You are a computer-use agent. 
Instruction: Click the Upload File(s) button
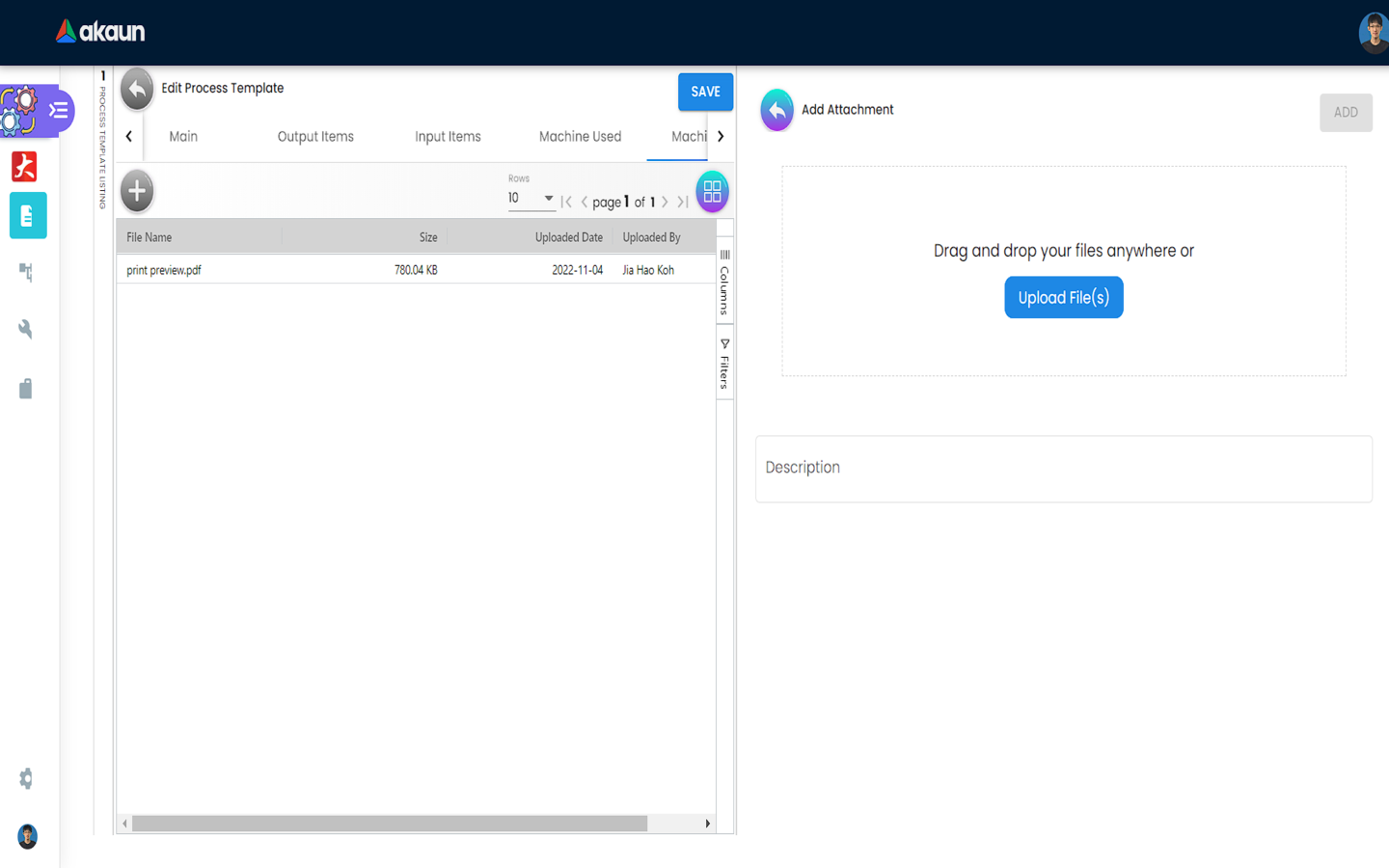[1063, 298]
